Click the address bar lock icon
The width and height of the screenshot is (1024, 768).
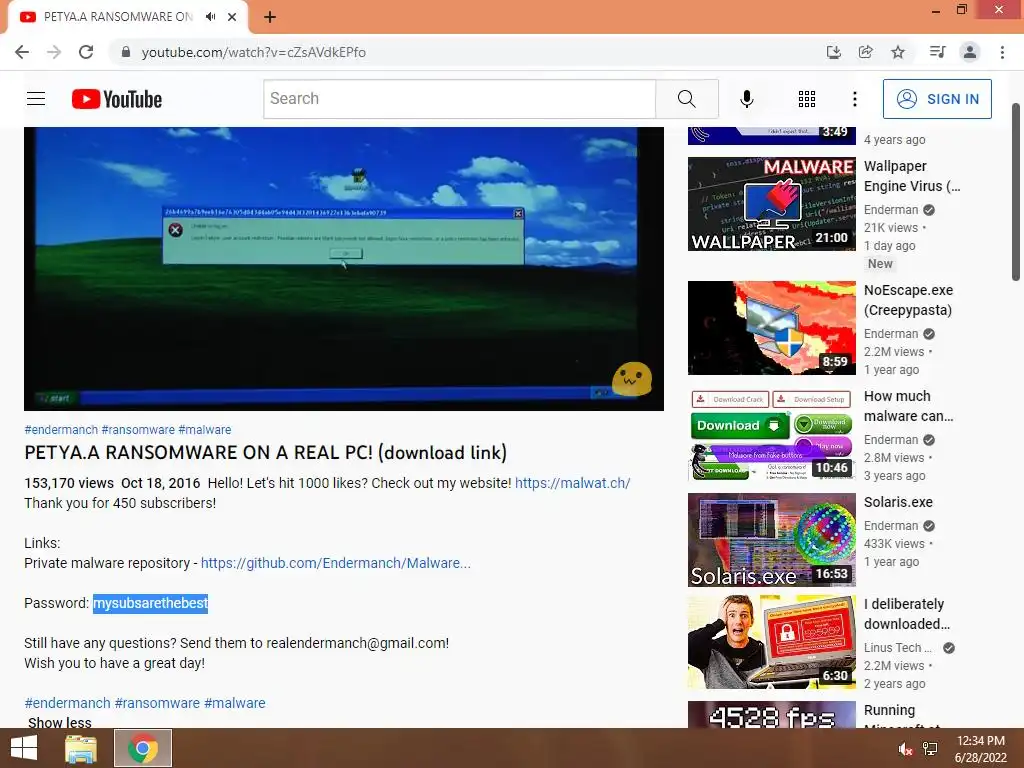[x=126, y=52]
